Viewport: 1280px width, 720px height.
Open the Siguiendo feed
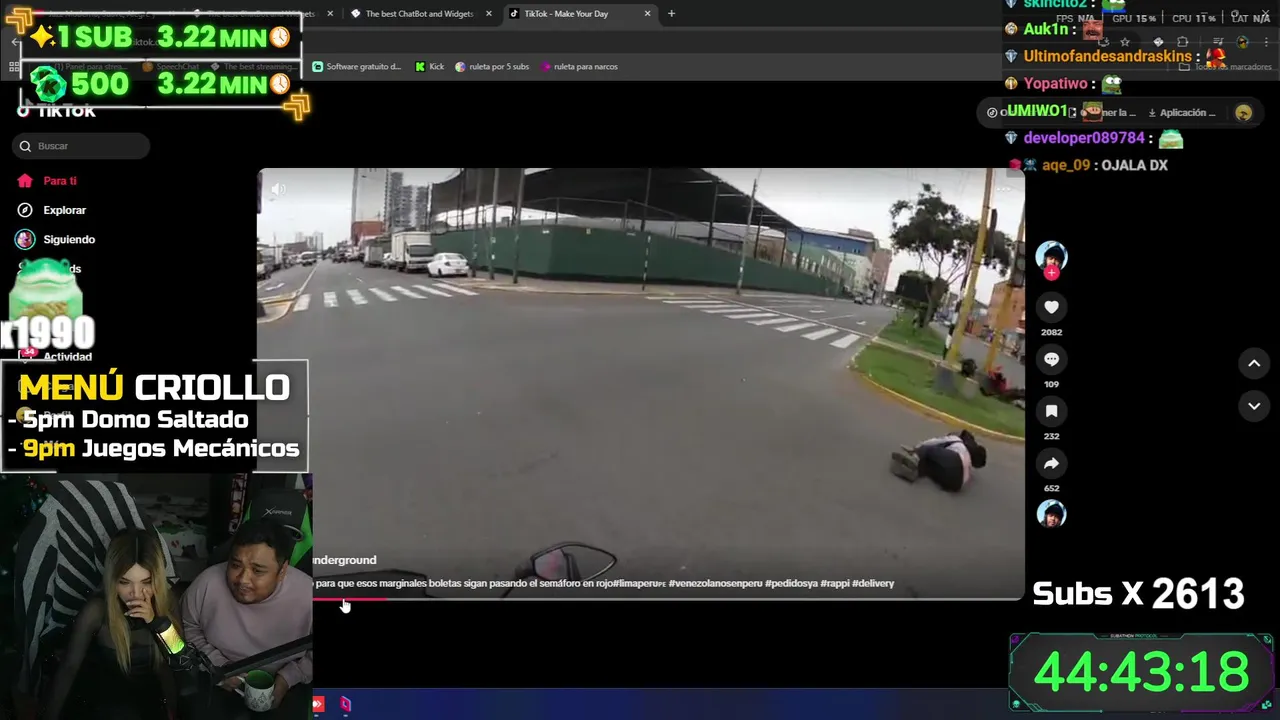(69, 239)
